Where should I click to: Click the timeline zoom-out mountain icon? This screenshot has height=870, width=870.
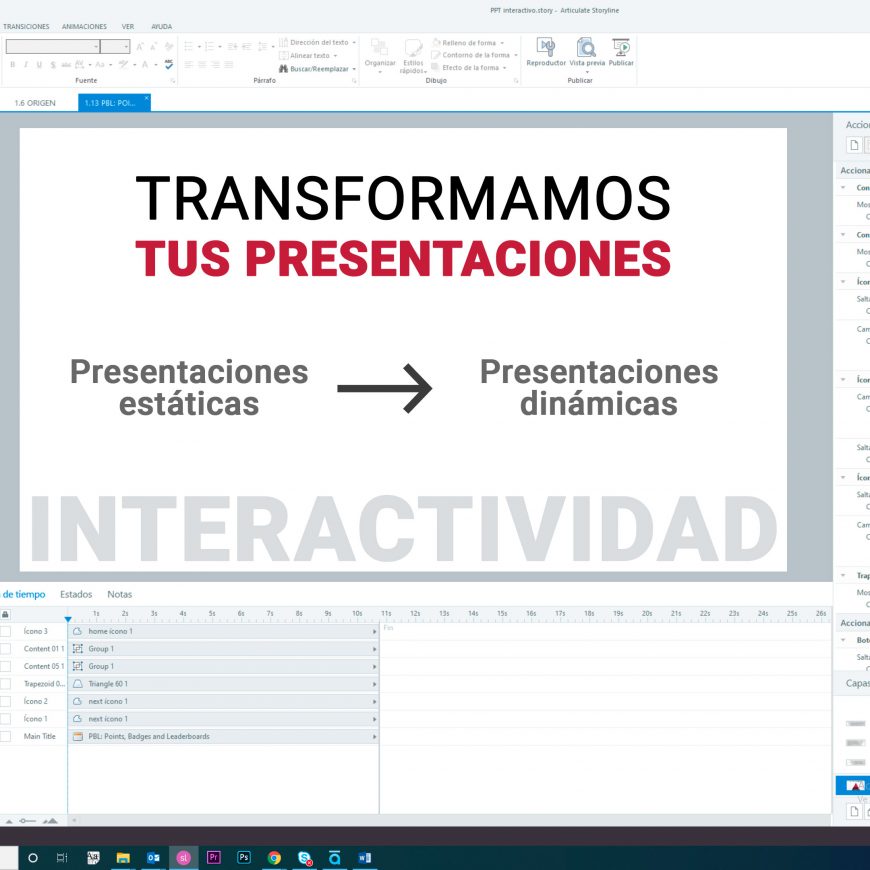click(x=9, y=821)
